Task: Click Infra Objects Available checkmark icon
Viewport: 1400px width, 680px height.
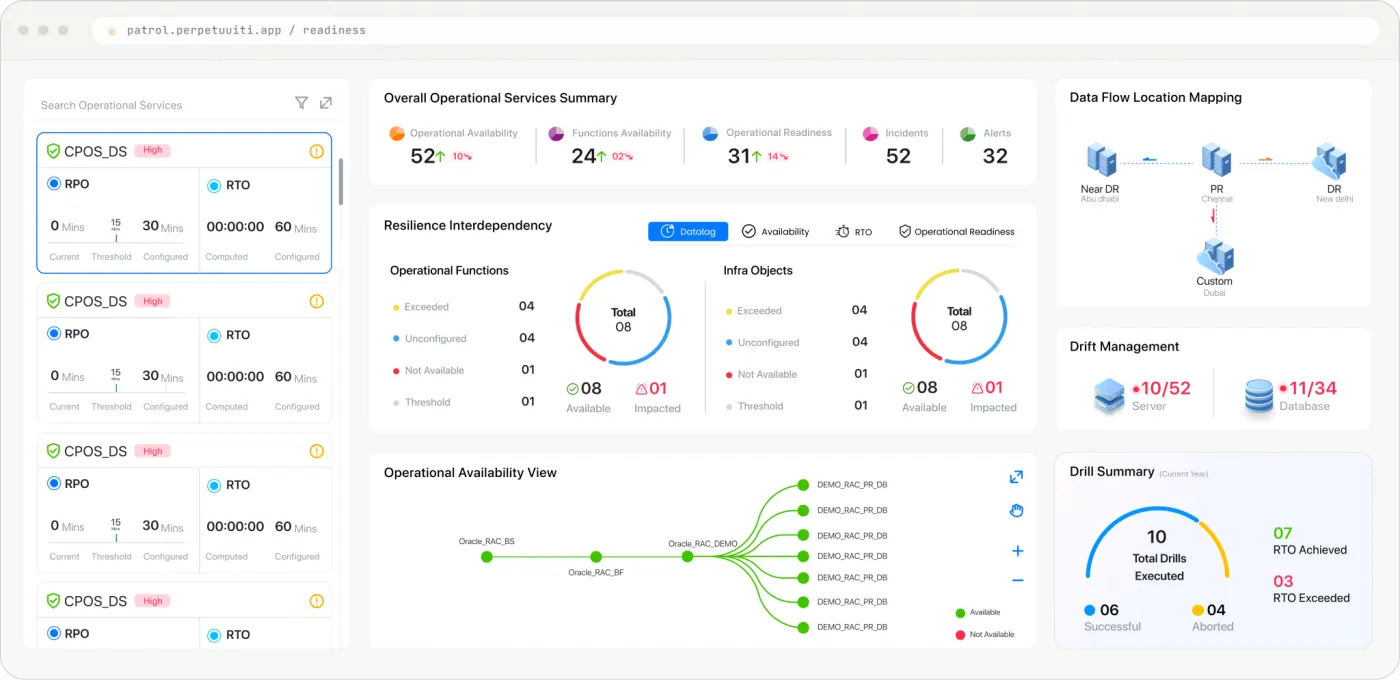Action: 909,388
